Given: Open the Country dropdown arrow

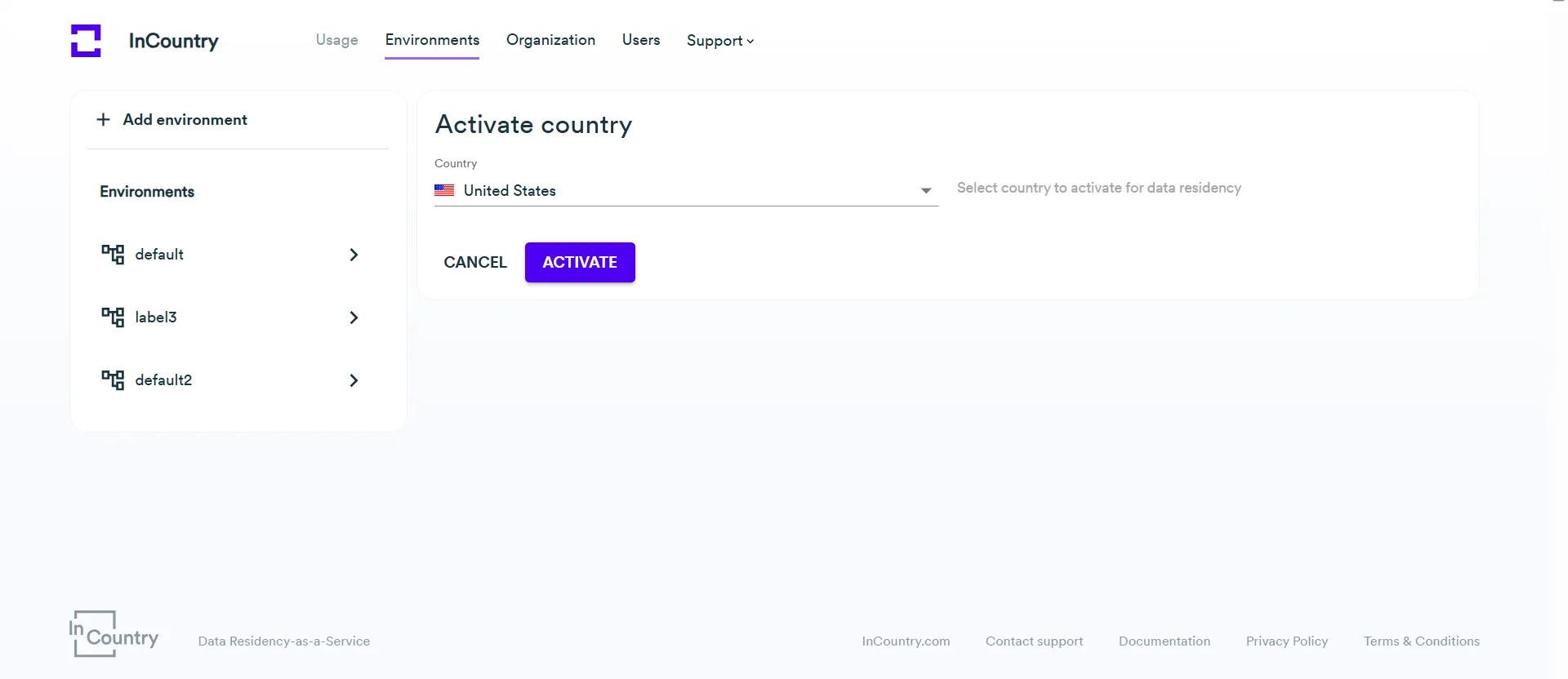Looking at the screenshot, I should click(926, 191).
